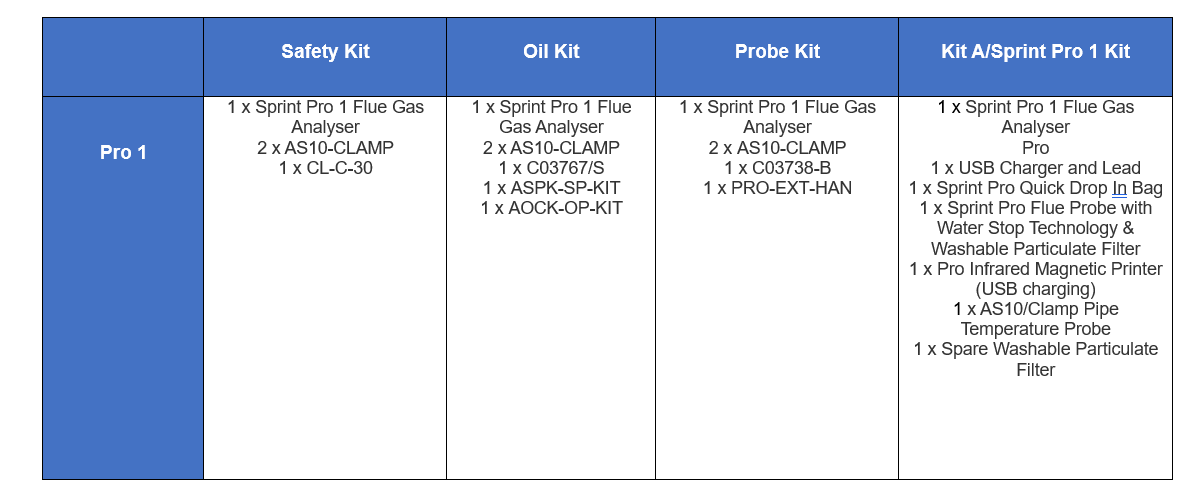Viewport: 1201px width, 501px height.
Task: Click the underlined word In
Action: coord(1119,188)
